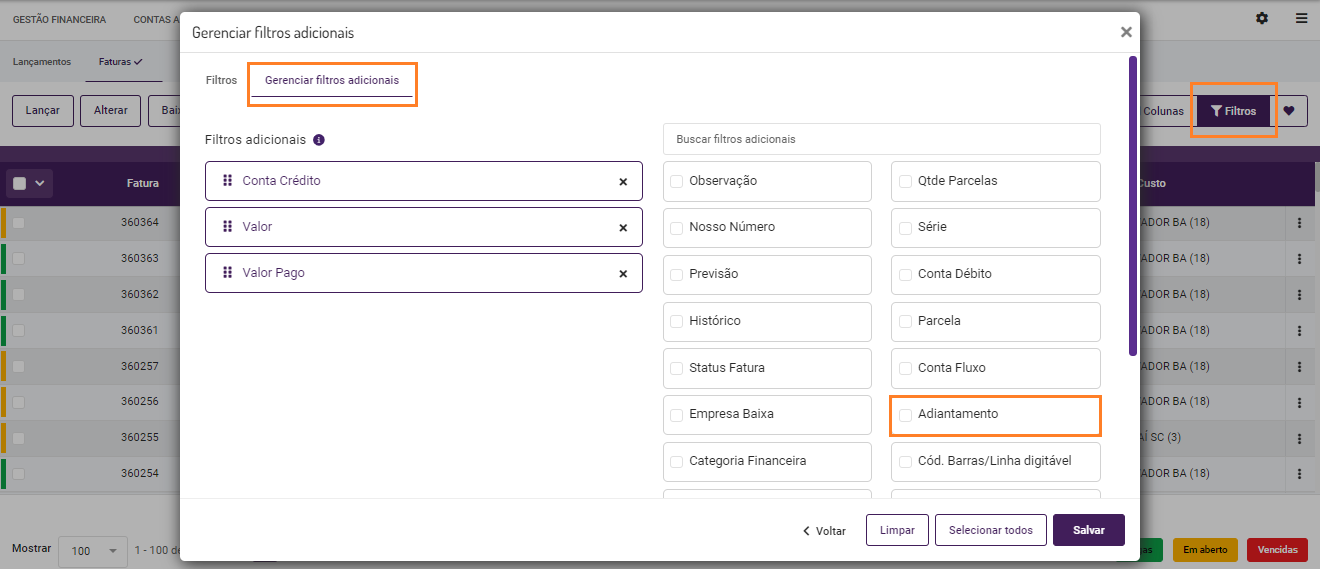Click the heart favorites icon
This screenshot has height=569, width=1320.
tap(1289, 111)
